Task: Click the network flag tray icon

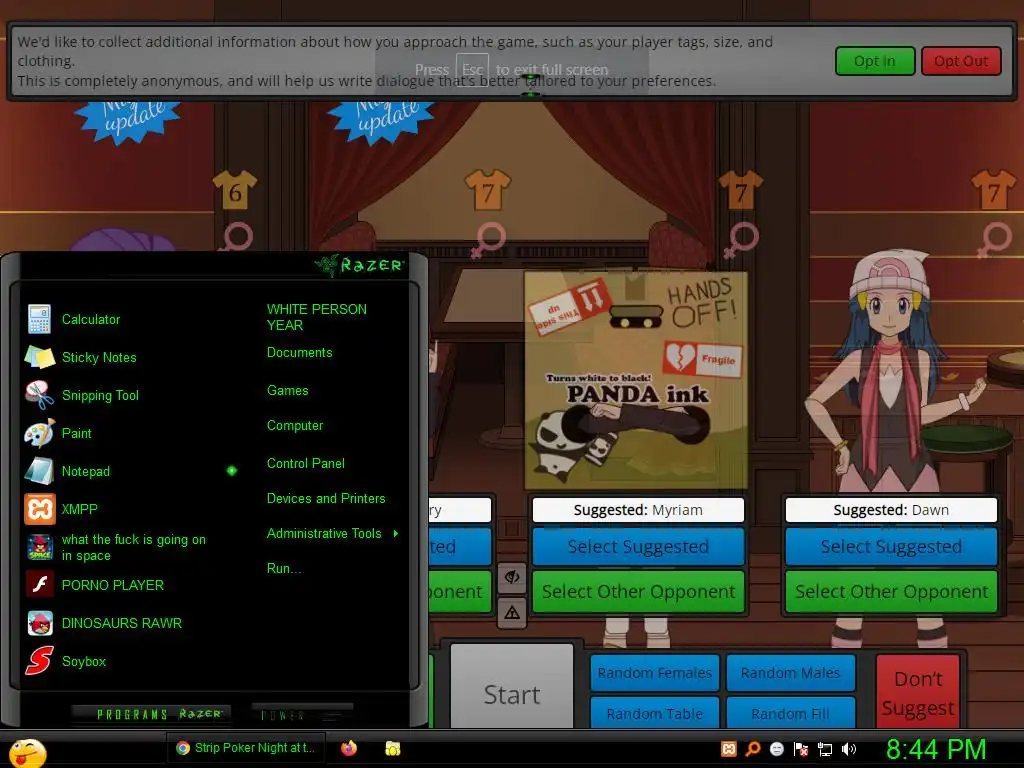Action: click(801, 749)
